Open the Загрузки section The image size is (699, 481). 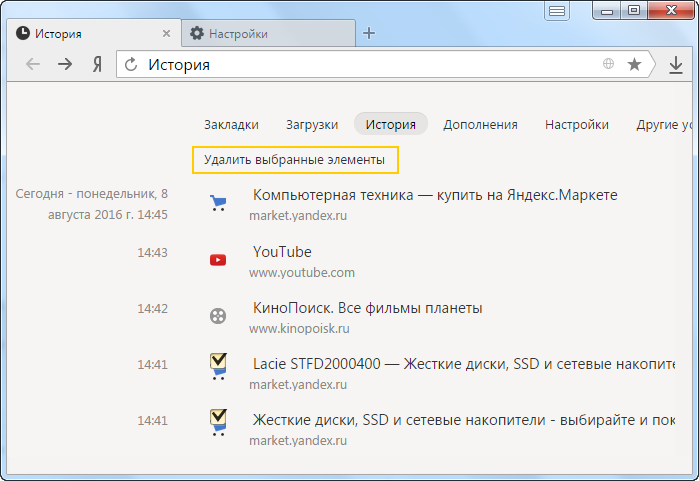[x=312, y=124]
